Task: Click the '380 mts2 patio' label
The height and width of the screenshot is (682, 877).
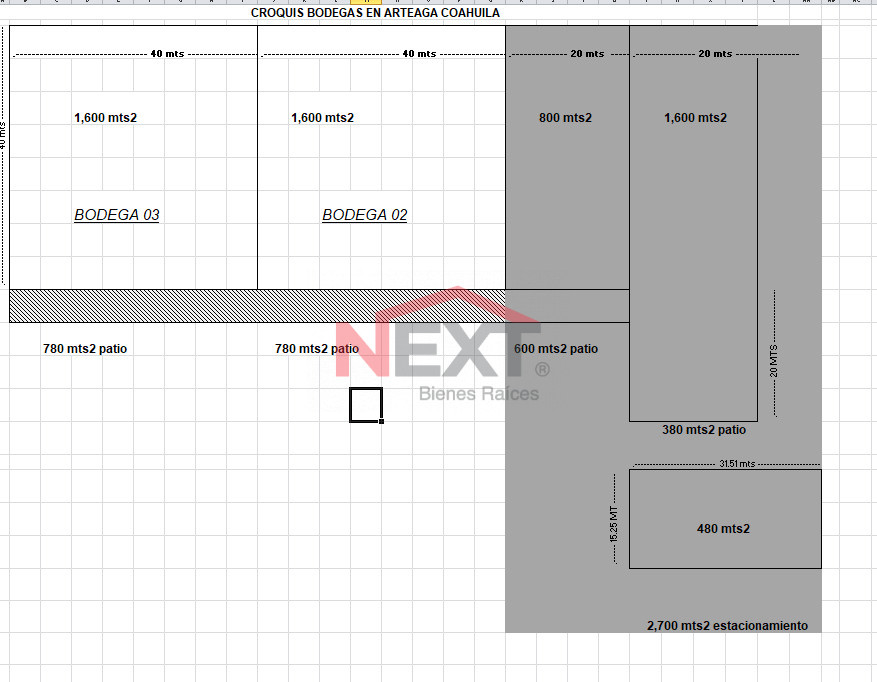Action: [704, 430]
